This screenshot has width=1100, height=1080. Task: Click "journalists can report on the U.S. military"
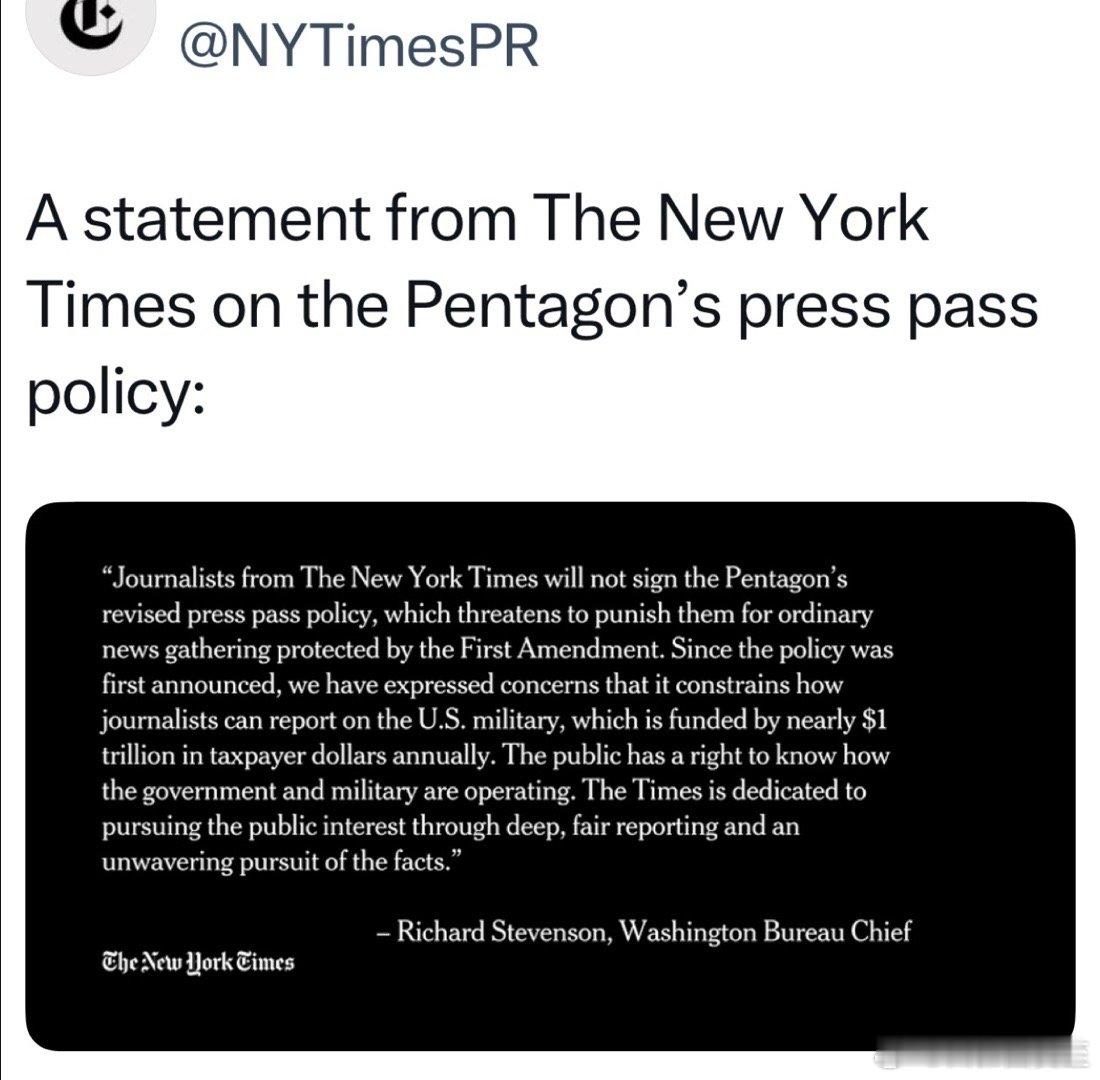coord(330,720)
